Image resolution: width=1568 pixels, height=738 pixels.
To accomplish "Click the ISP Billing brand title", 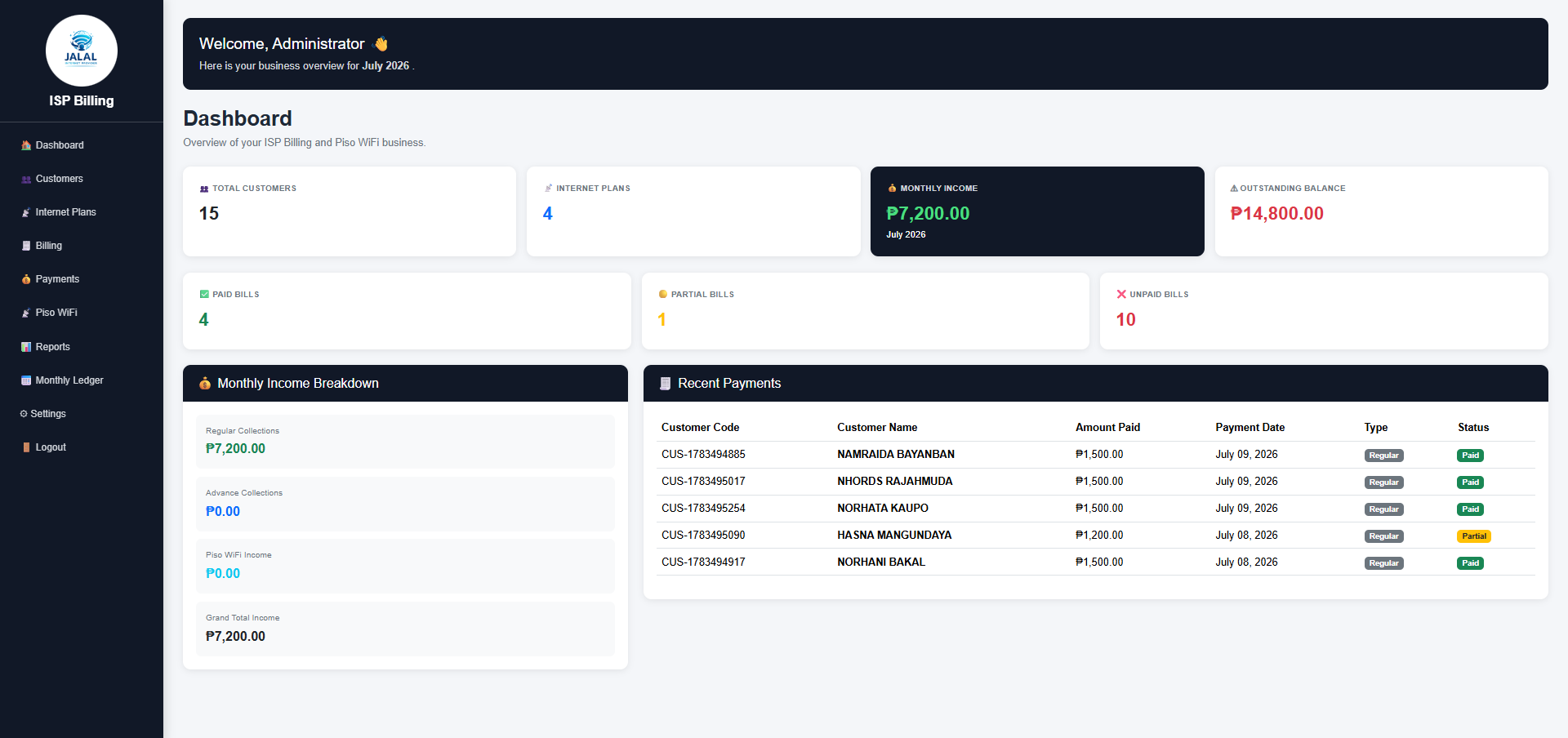I will point(82,100).
